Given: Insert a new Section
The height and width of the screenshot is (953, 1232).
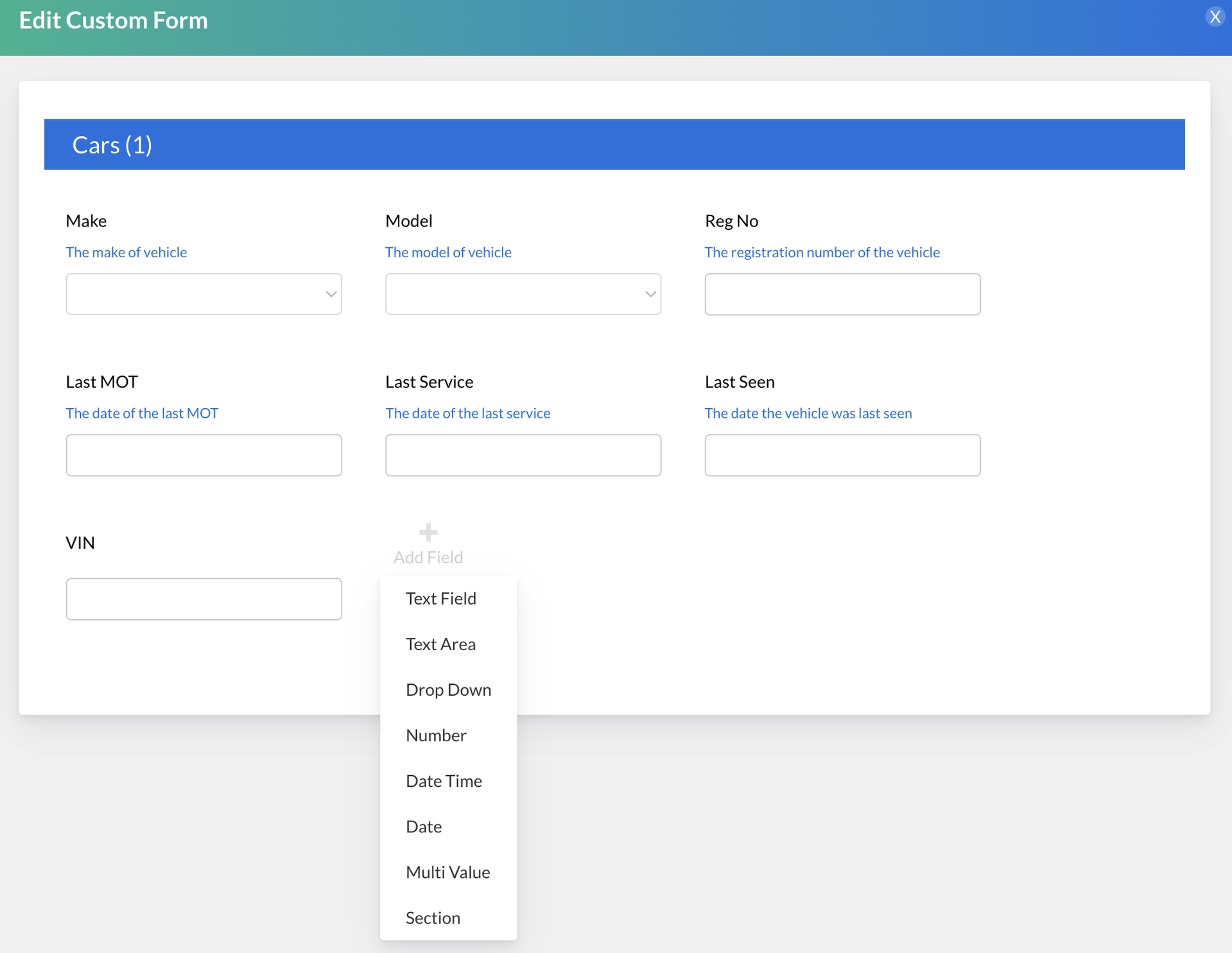Looking at the screenshot, I should click(433, 917).
